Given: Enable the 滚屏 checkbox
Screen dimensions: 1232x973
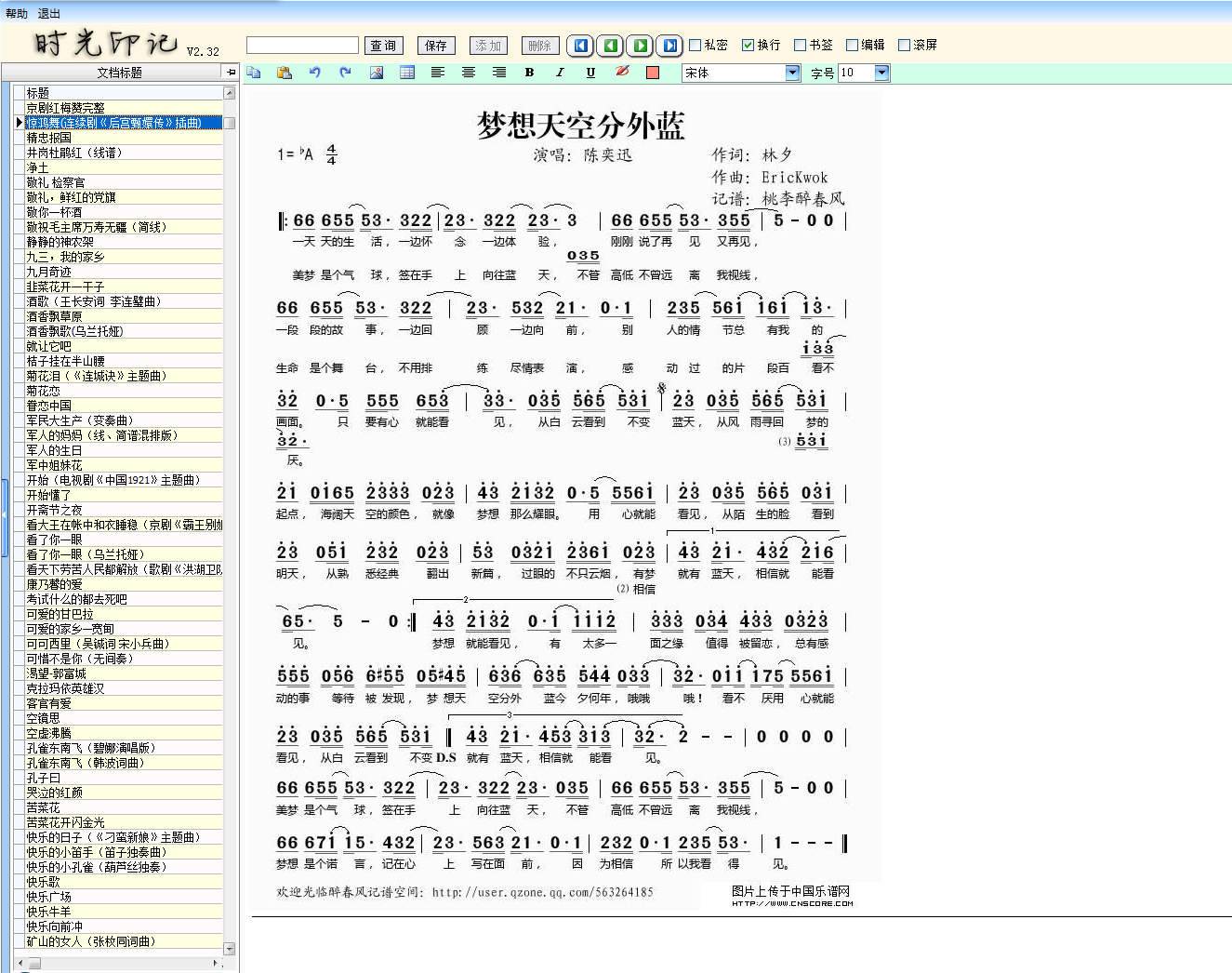Looking at the screenshot, I should click(904, 45).
